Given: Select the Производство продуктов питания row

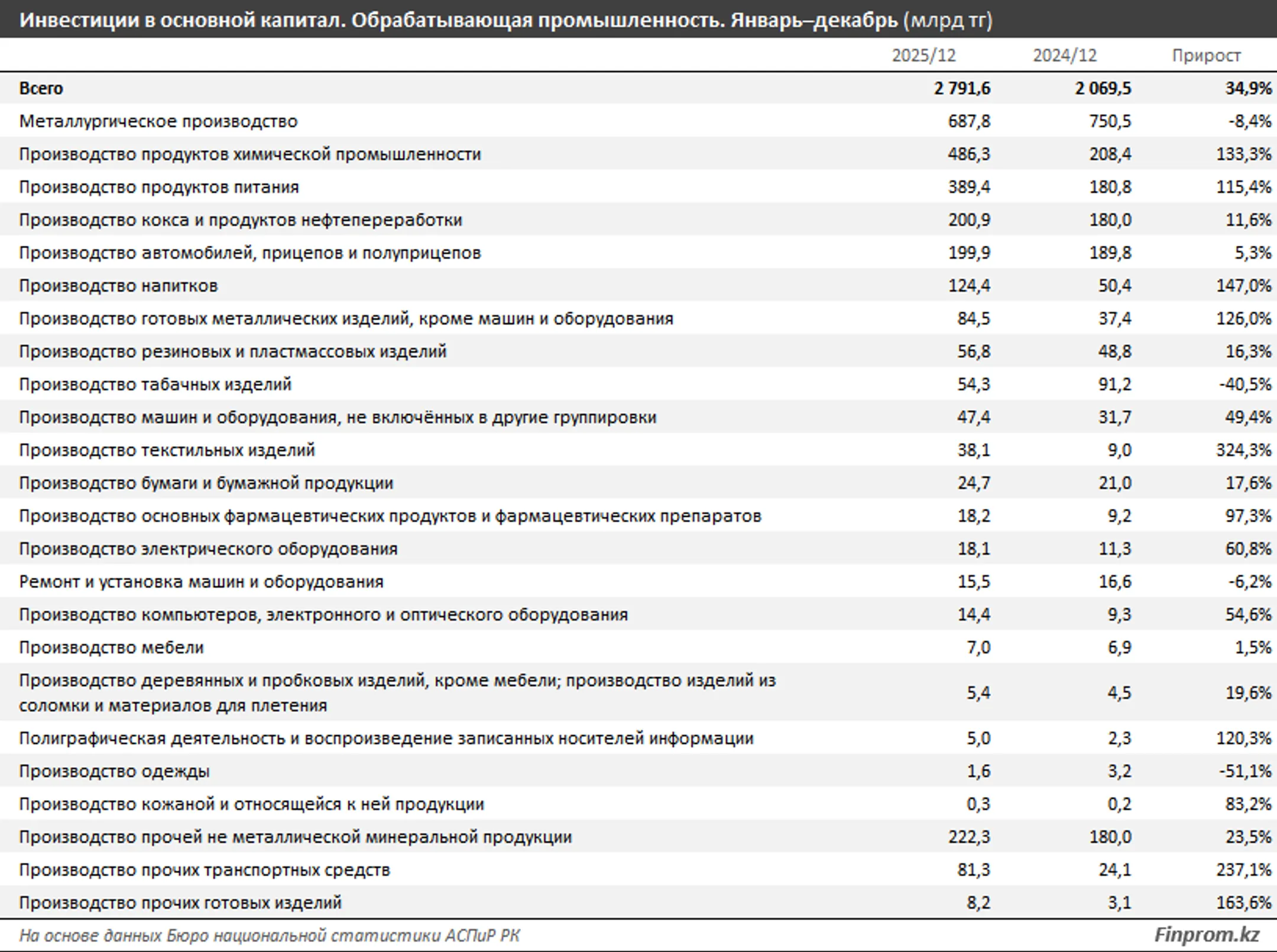Looking at the screenshot, I should (638, 187).
